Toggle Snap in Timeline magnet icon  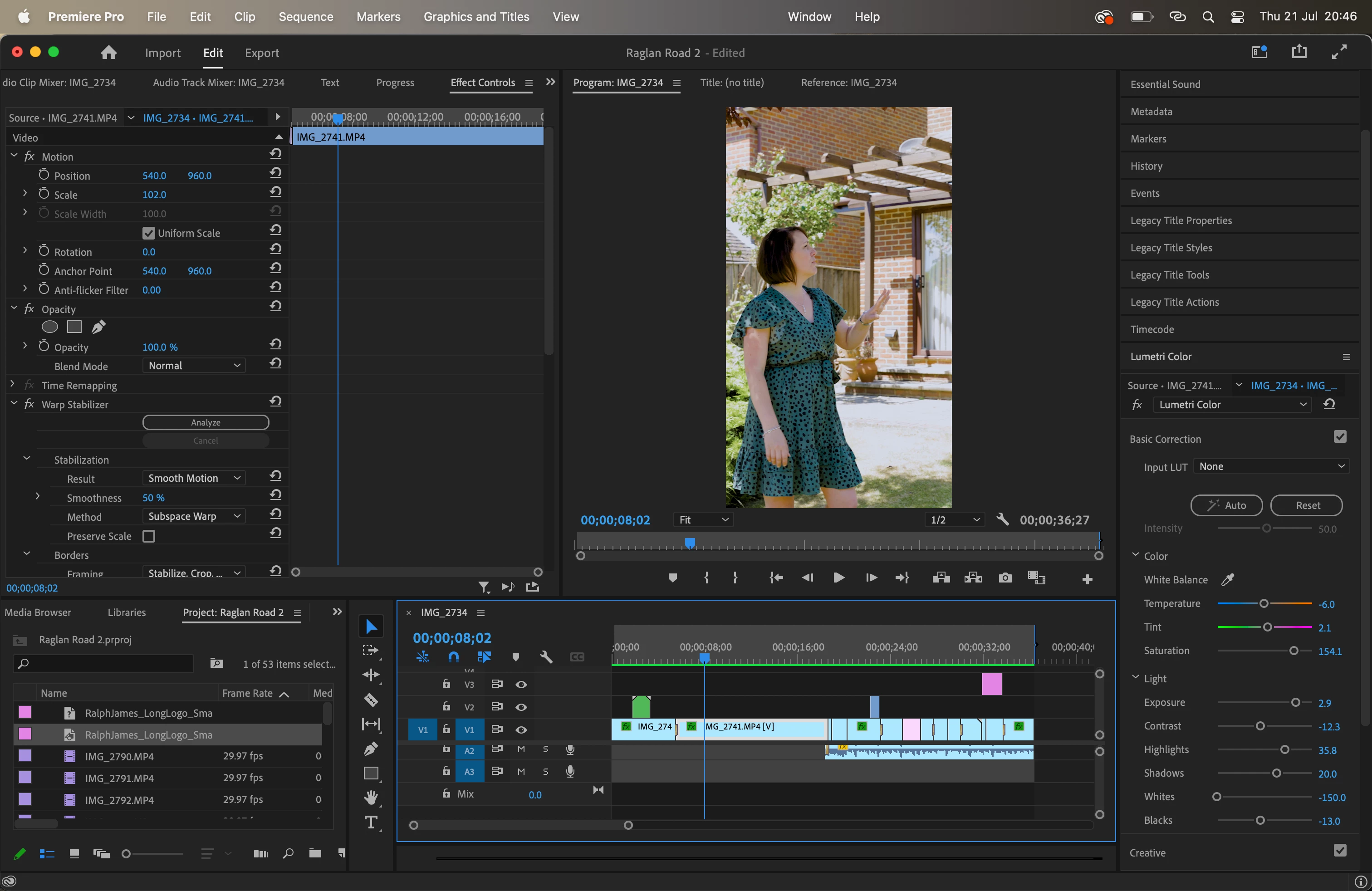(453, 657)
